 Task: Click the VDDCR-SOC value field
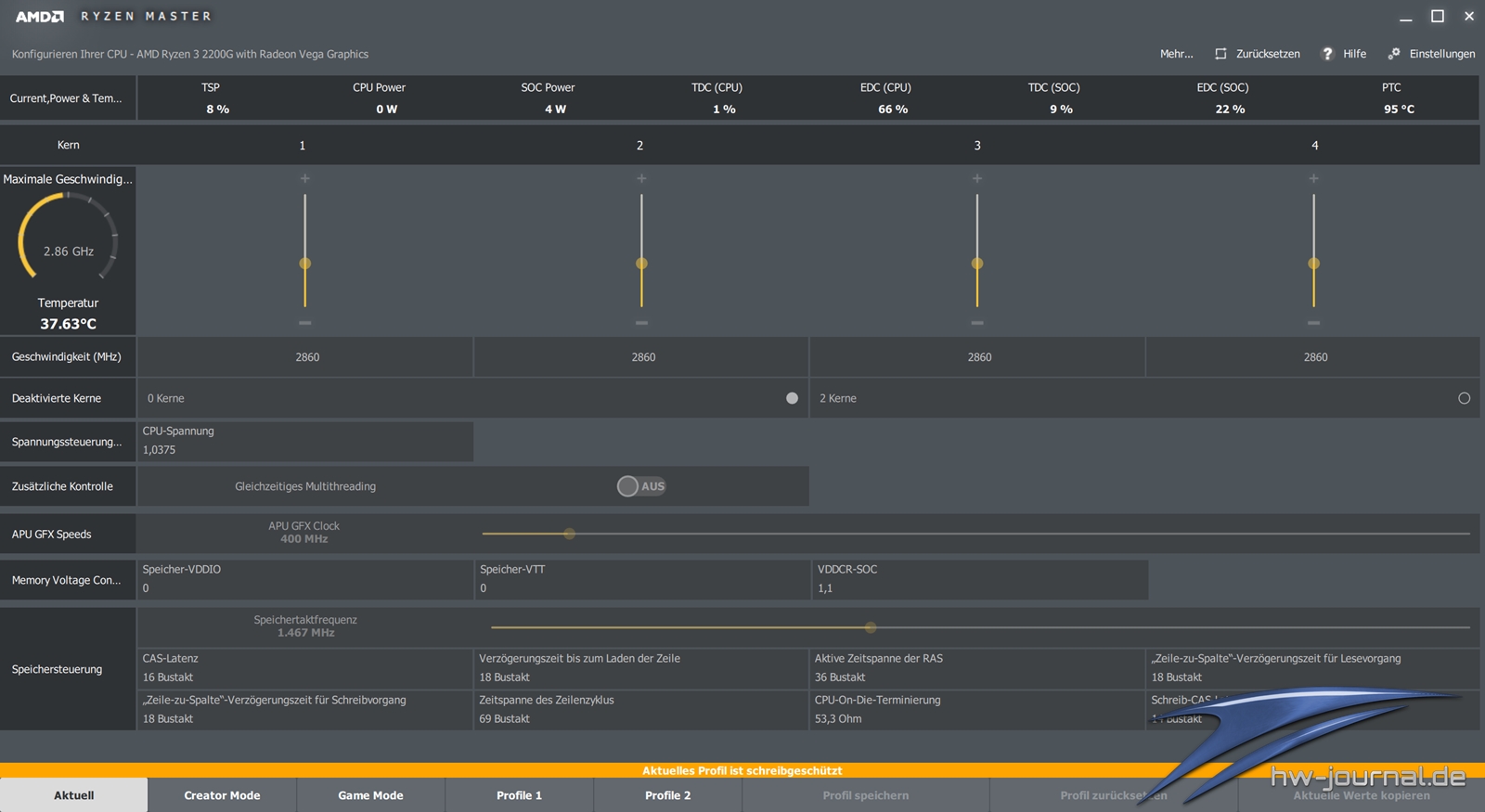point(979,579)
